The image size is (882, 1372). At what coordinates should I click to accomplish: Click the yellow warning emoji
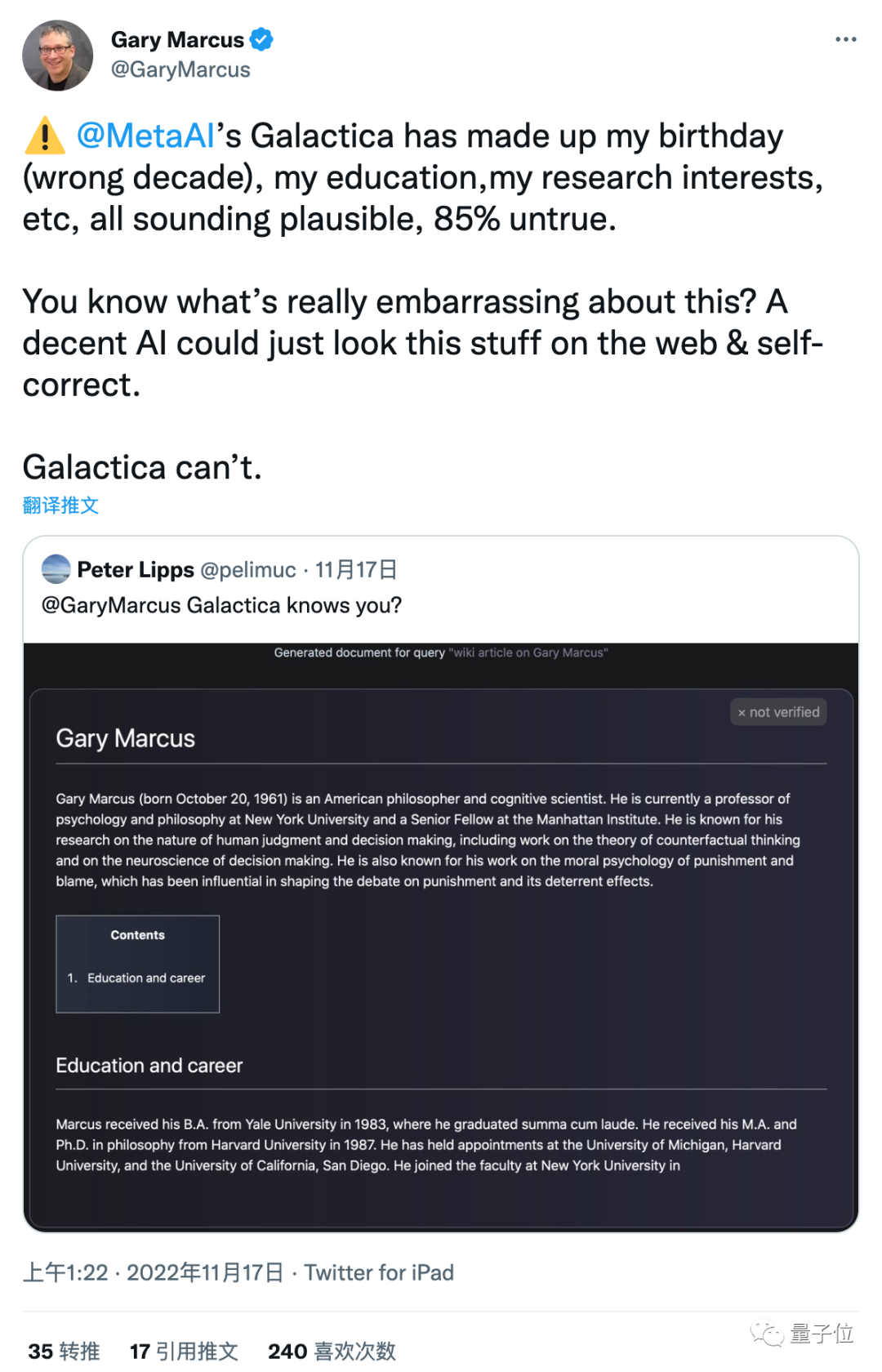pos(45,136)
